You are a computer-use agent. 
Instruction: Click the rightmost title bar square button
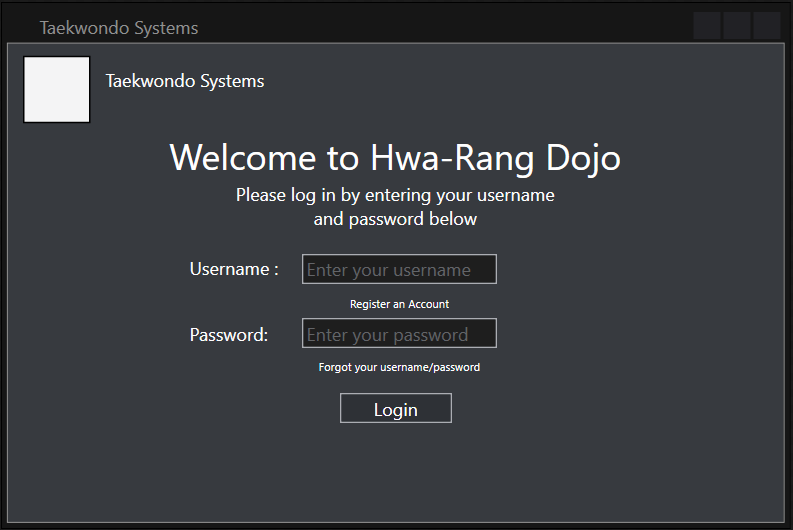(767, 26)
